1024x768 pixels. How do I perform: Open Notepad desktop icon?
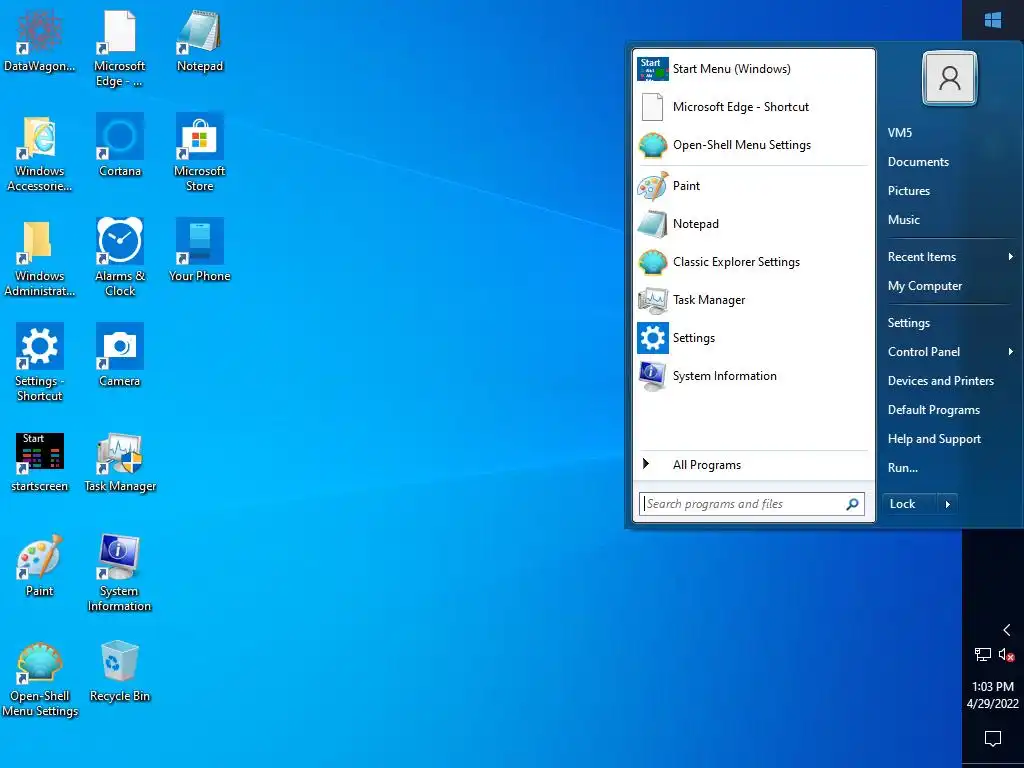[x=200, y=40]
